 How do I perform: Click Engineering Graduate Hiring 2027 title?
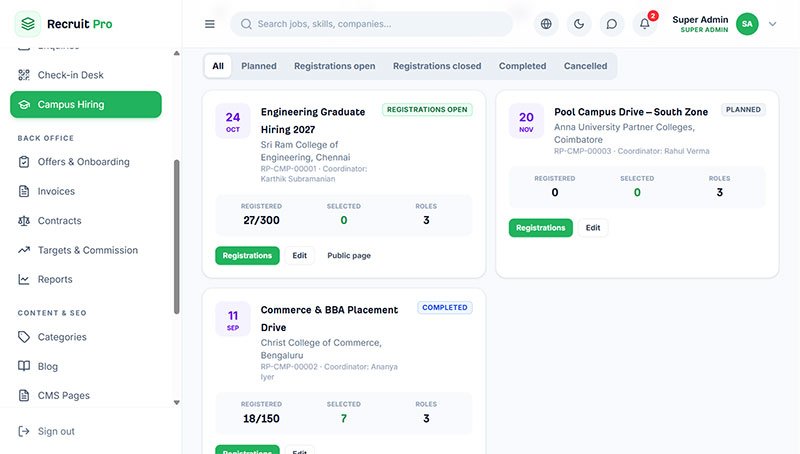pos(313,120)
